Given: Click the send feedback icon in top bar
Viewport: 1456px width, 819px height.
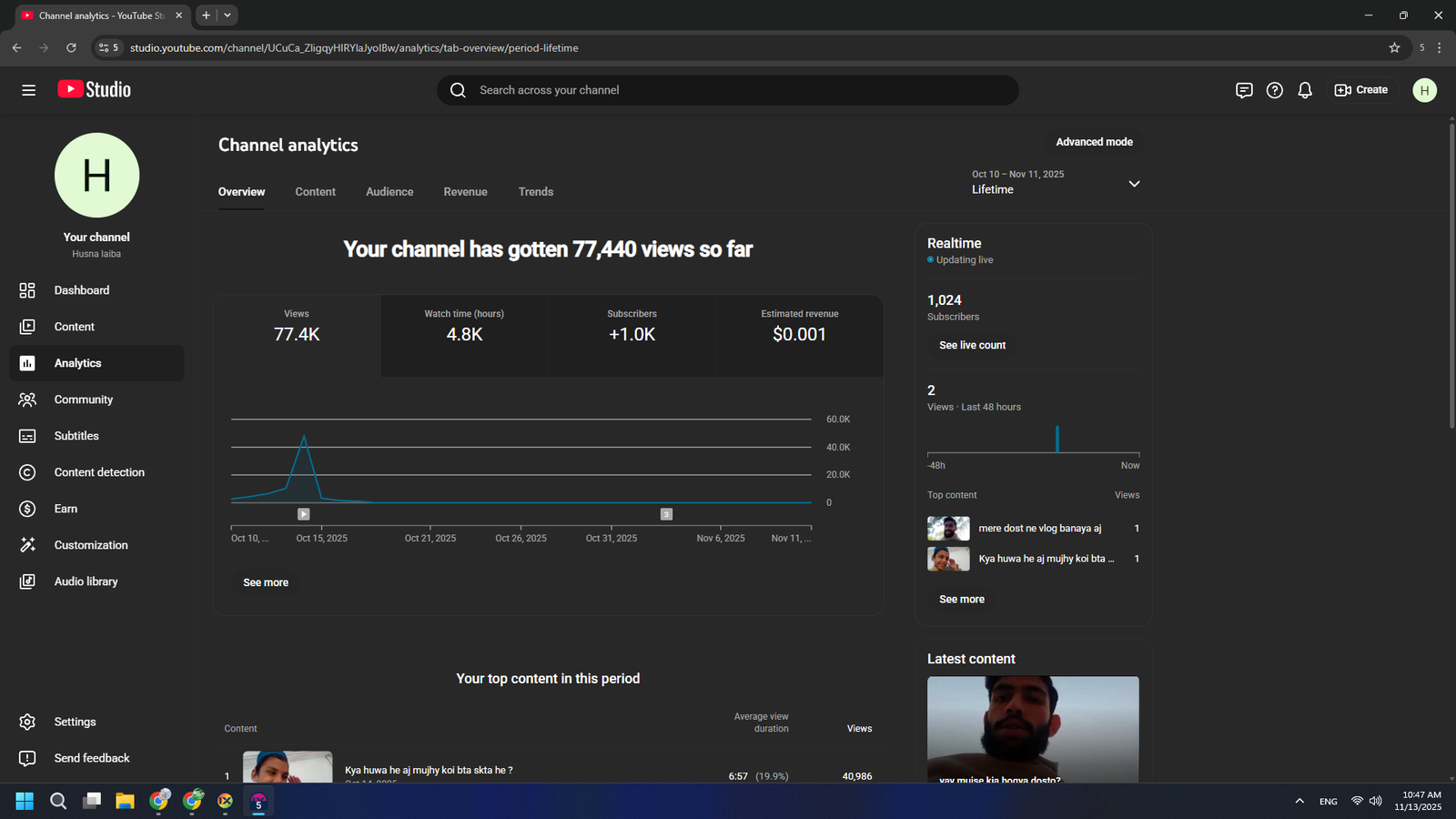Looking at the screenshot, I should pos(1244,90).
